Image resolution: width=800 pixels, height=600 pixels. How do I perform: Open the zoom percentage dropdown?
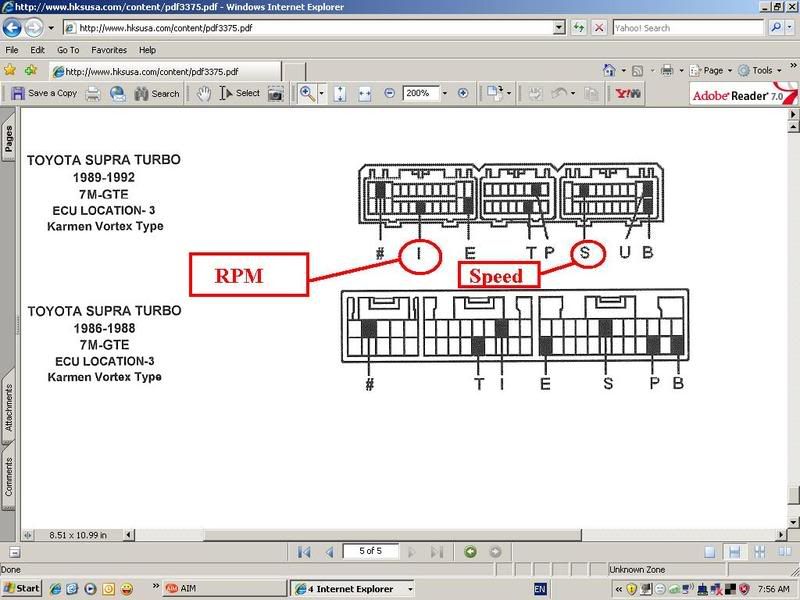445,93
